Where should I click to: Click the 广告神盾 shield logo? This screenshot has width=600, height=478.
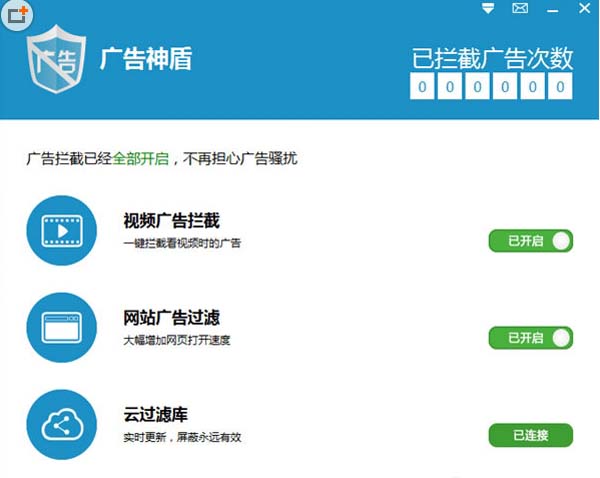[57, 59]
